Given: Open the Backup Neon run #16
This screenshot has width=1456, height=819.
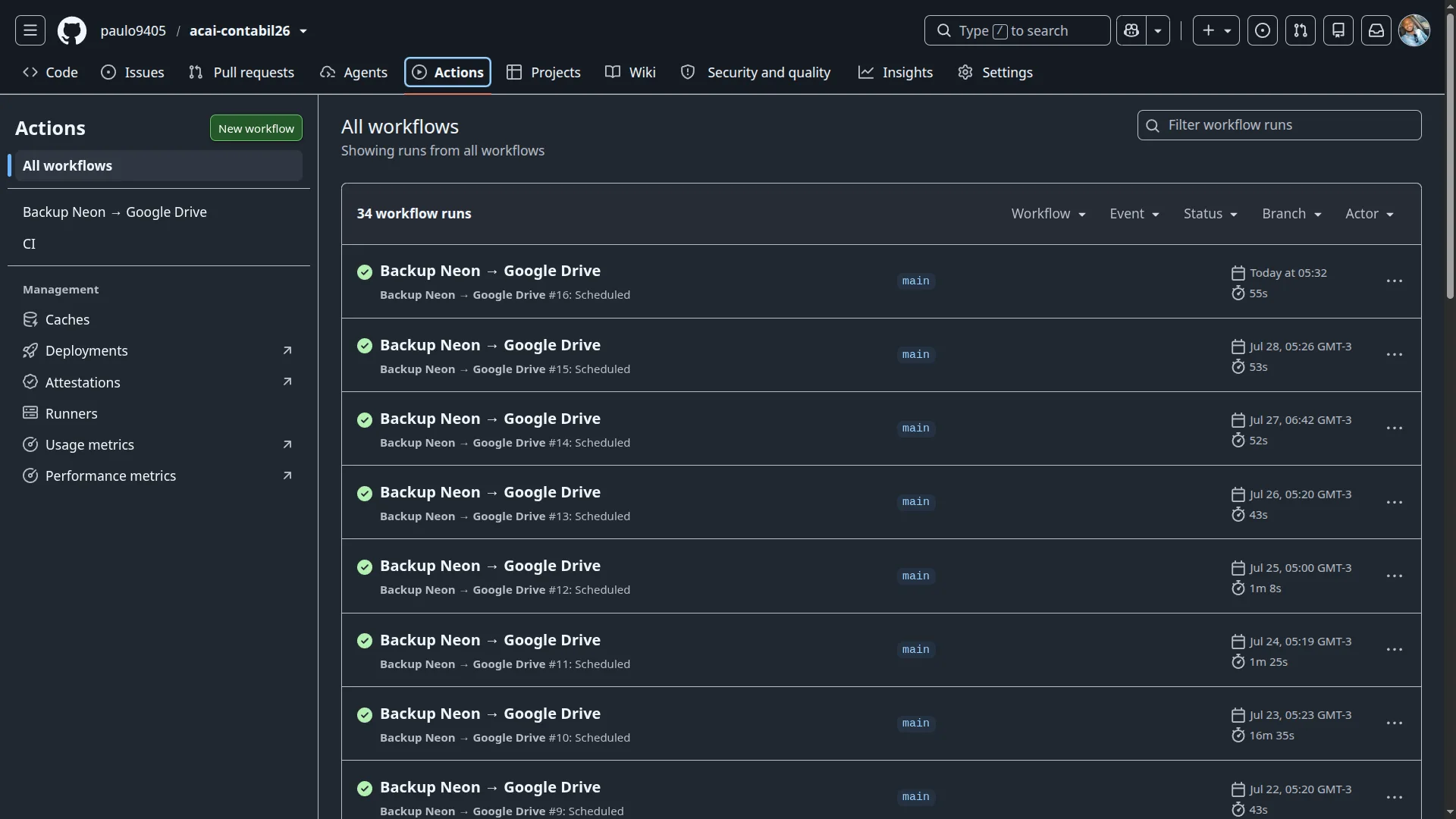Looking at the screenshot, I should [x=490, y=271].
